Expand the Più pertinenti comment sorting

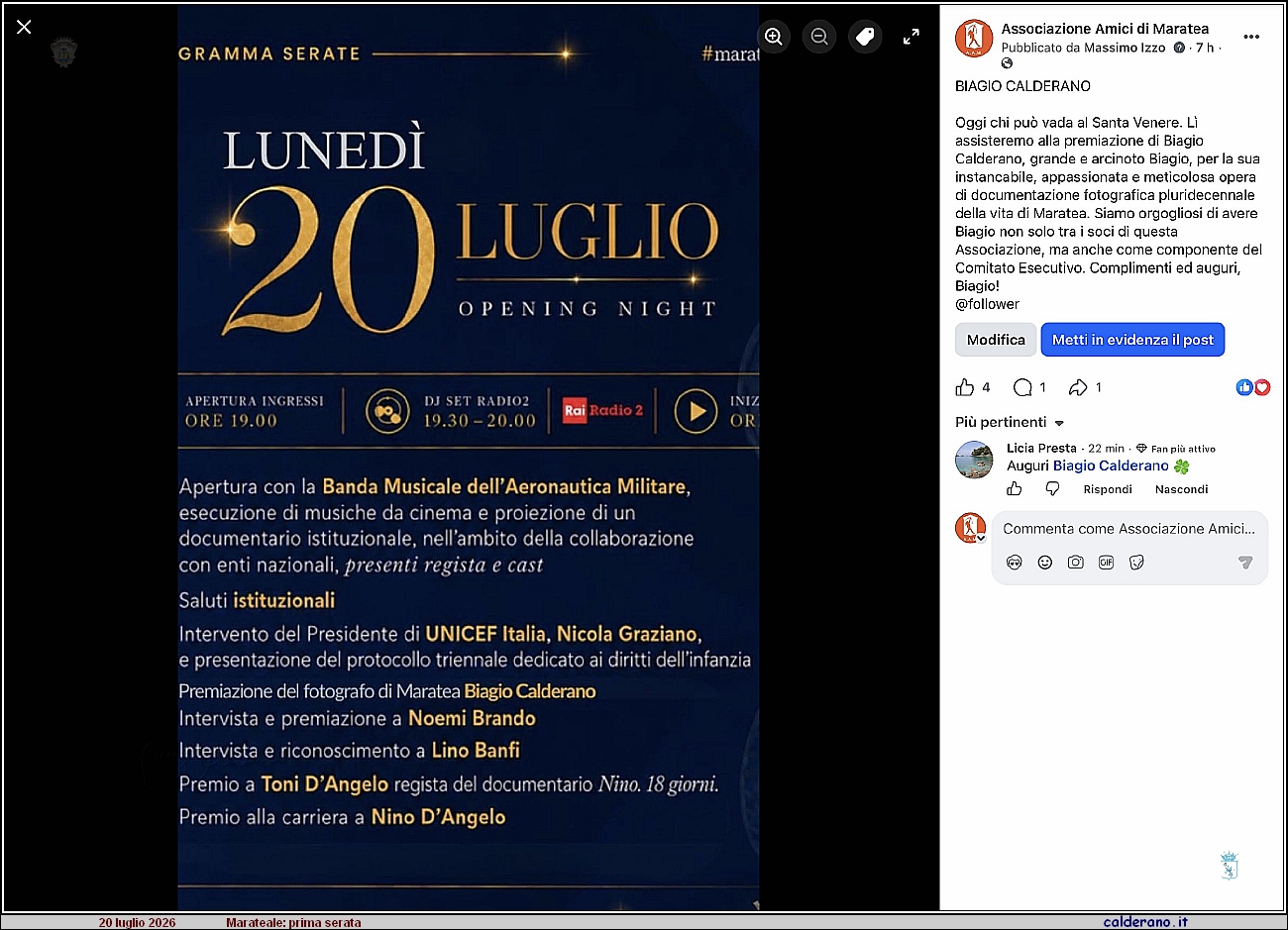1010,422
